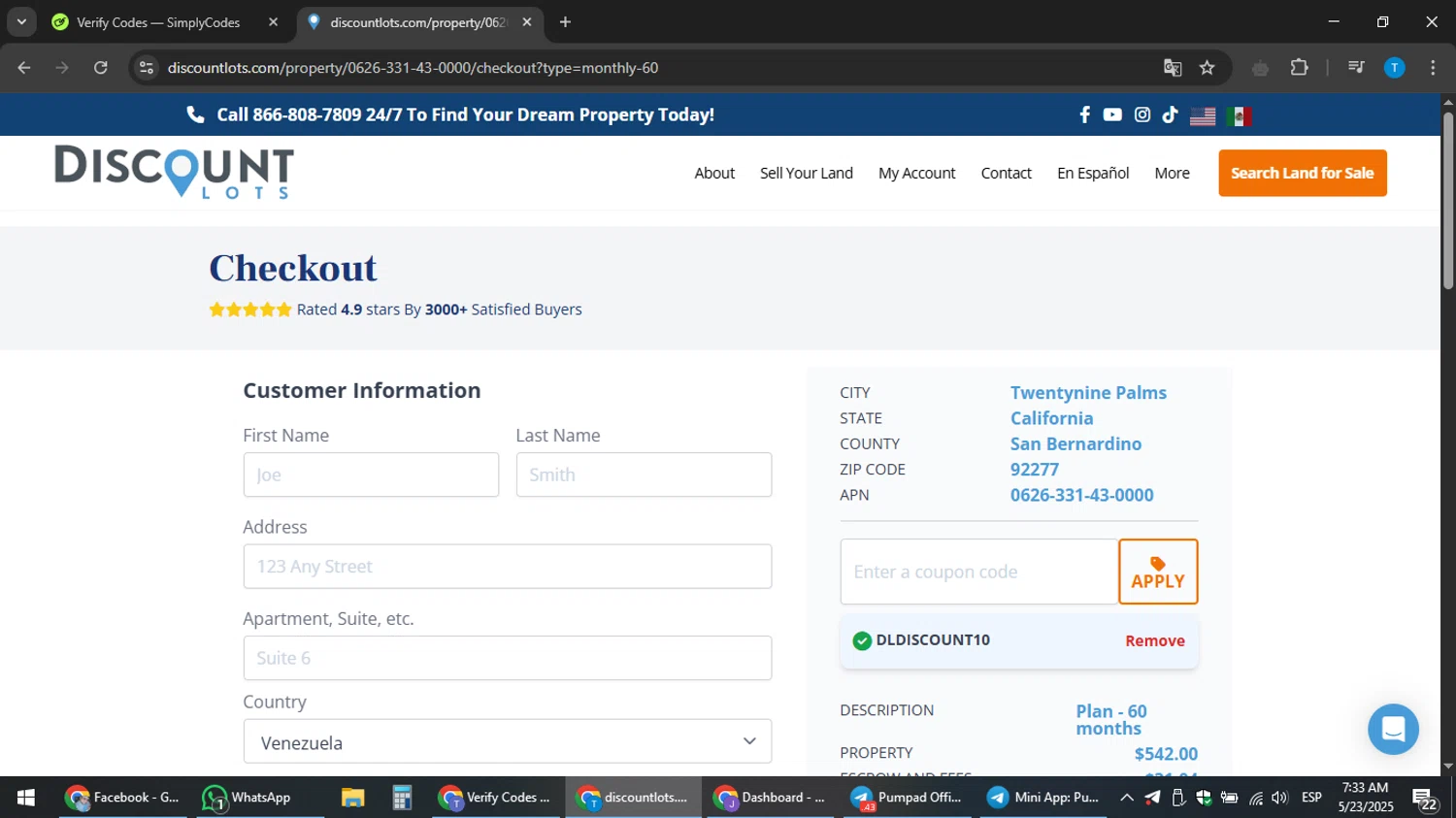The height and width of the screenshot is (818, 1456).
Task: Open the Contact page
Action: coord(1006,173)
